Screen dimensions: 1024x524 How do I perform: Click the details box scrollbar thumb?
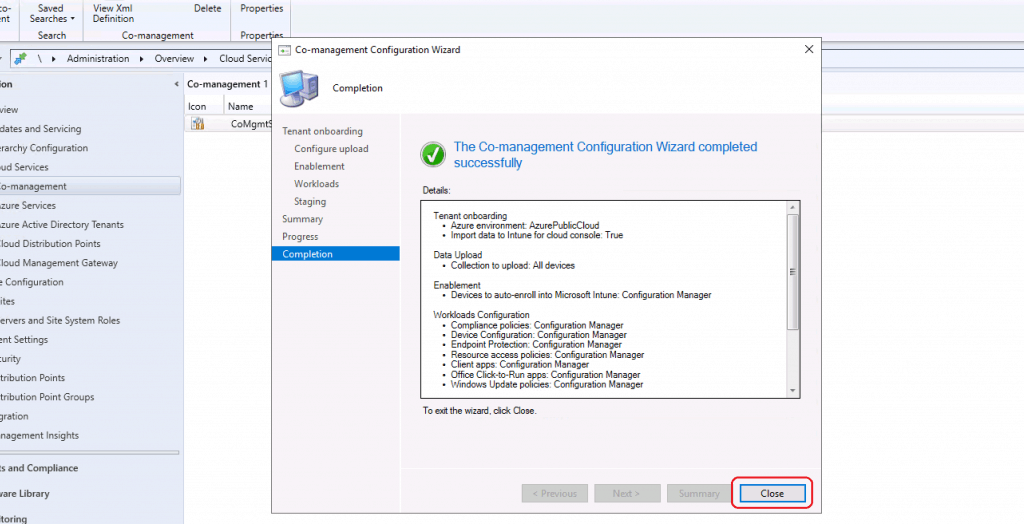(x=793, y=271)
